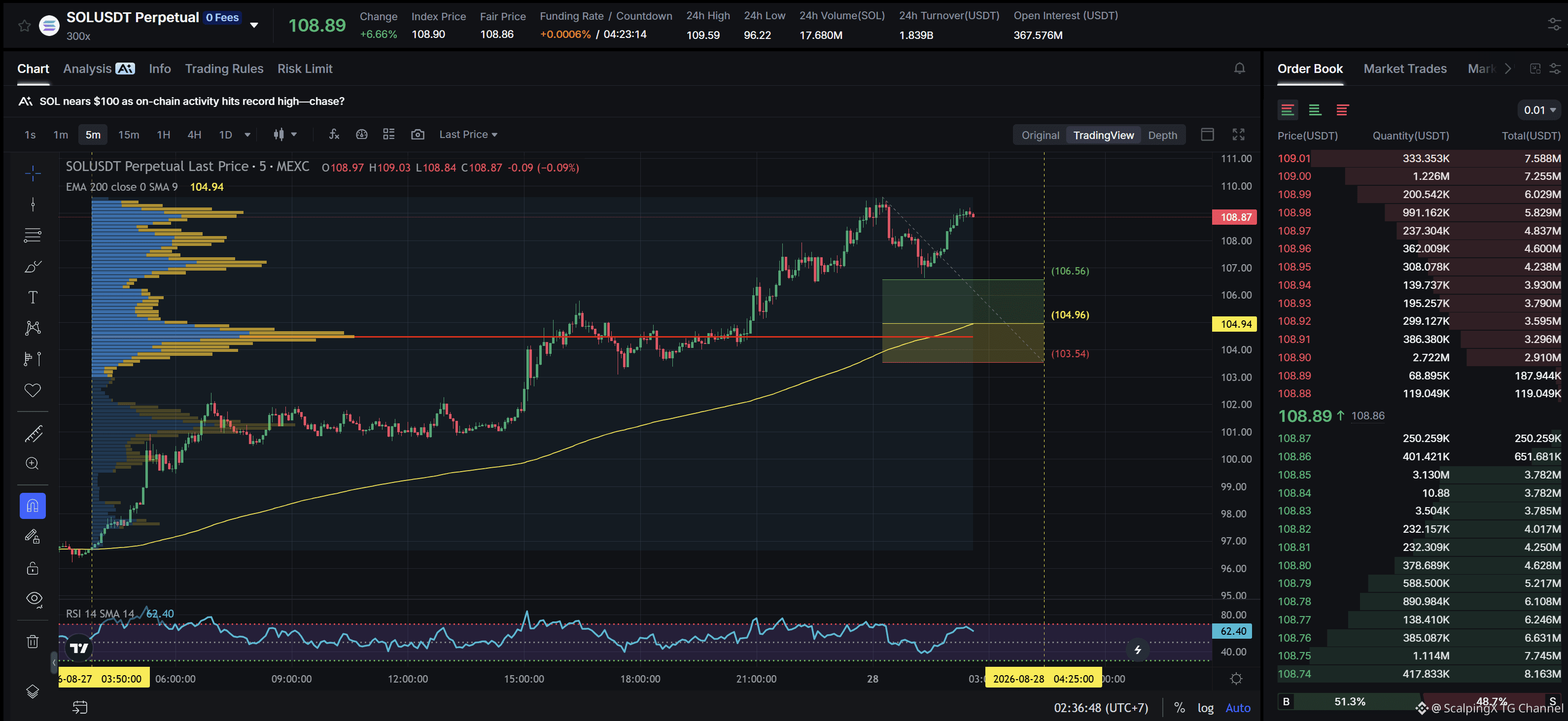This screenshot has width=1568, height=721.
Task: Switch chart to the 4H timeframe
Action: [x=194, y=135]
